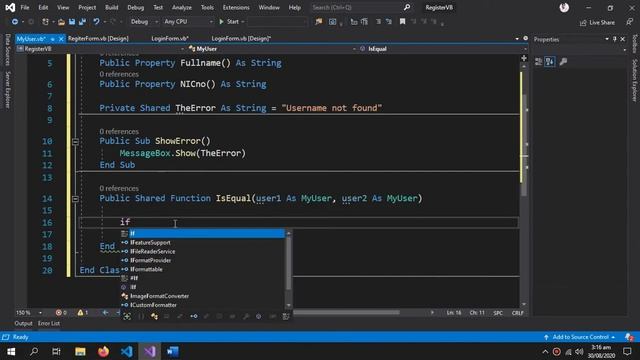
Task: Toggle the target-type expand filter in IntelliSense
Action: [127, 316]
